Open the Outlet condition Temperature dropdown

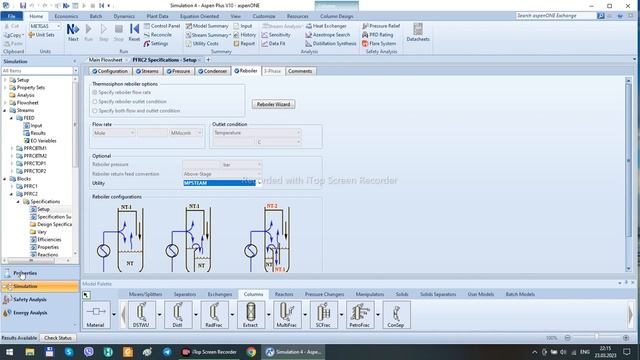click(x=298, y=133)
